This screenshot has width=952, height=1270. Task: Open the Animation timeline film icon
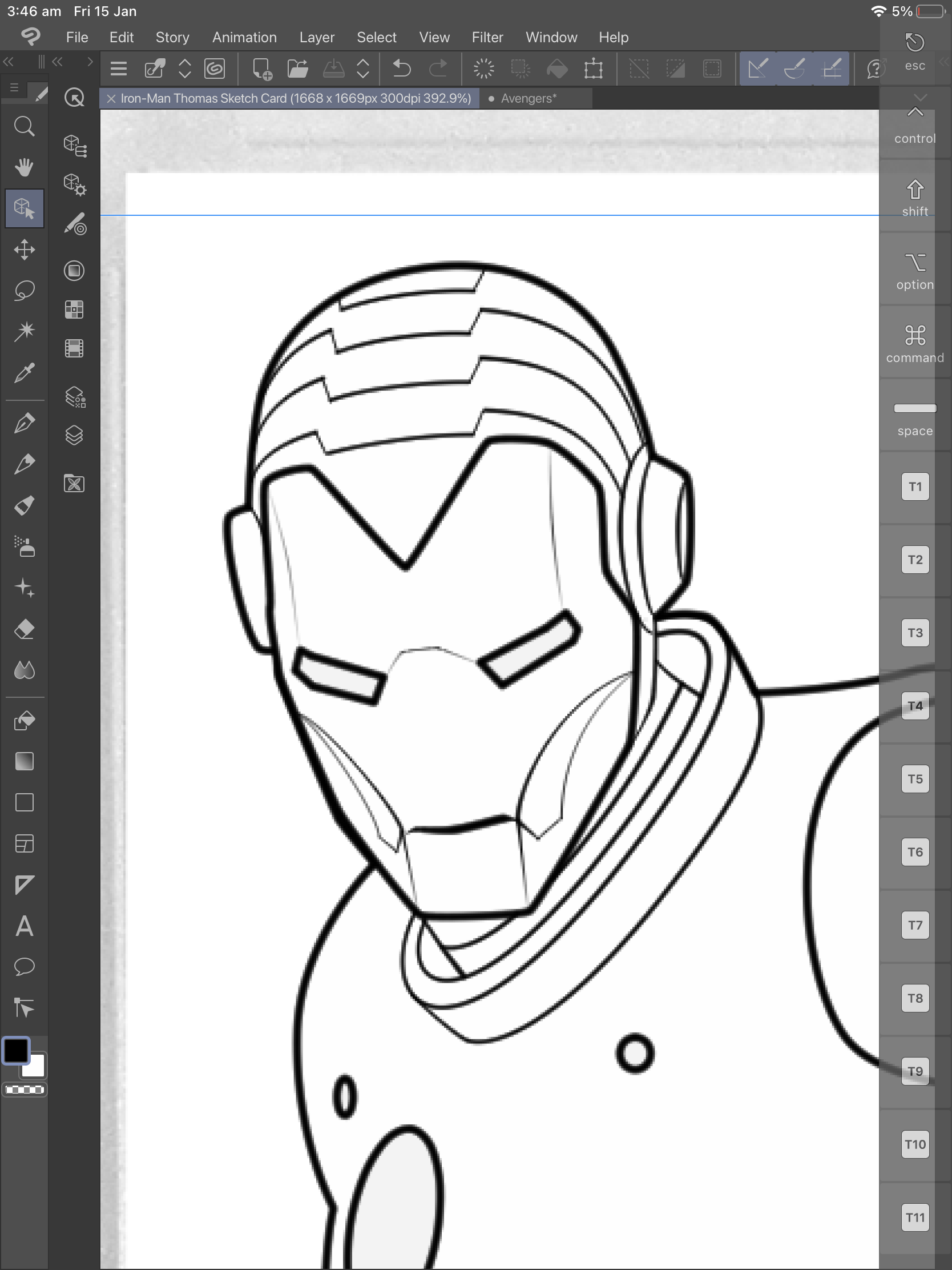tap(74, 348)
